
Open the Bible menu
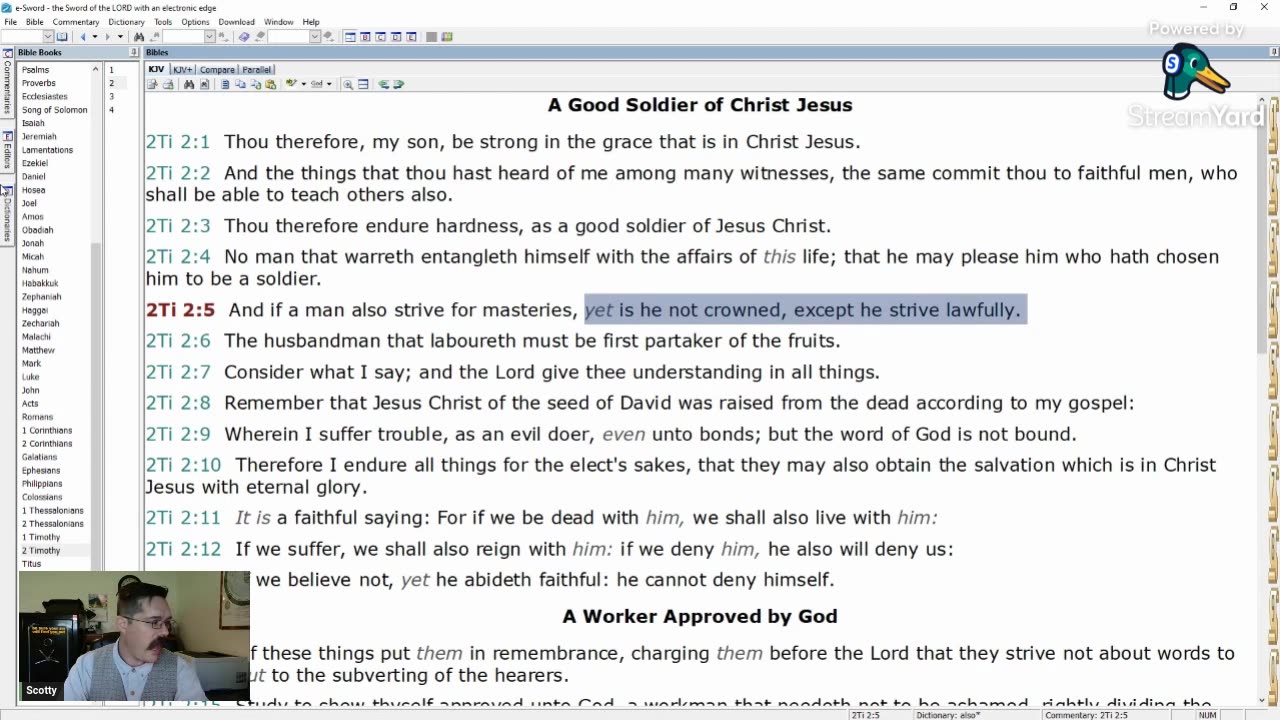[34, 22]
